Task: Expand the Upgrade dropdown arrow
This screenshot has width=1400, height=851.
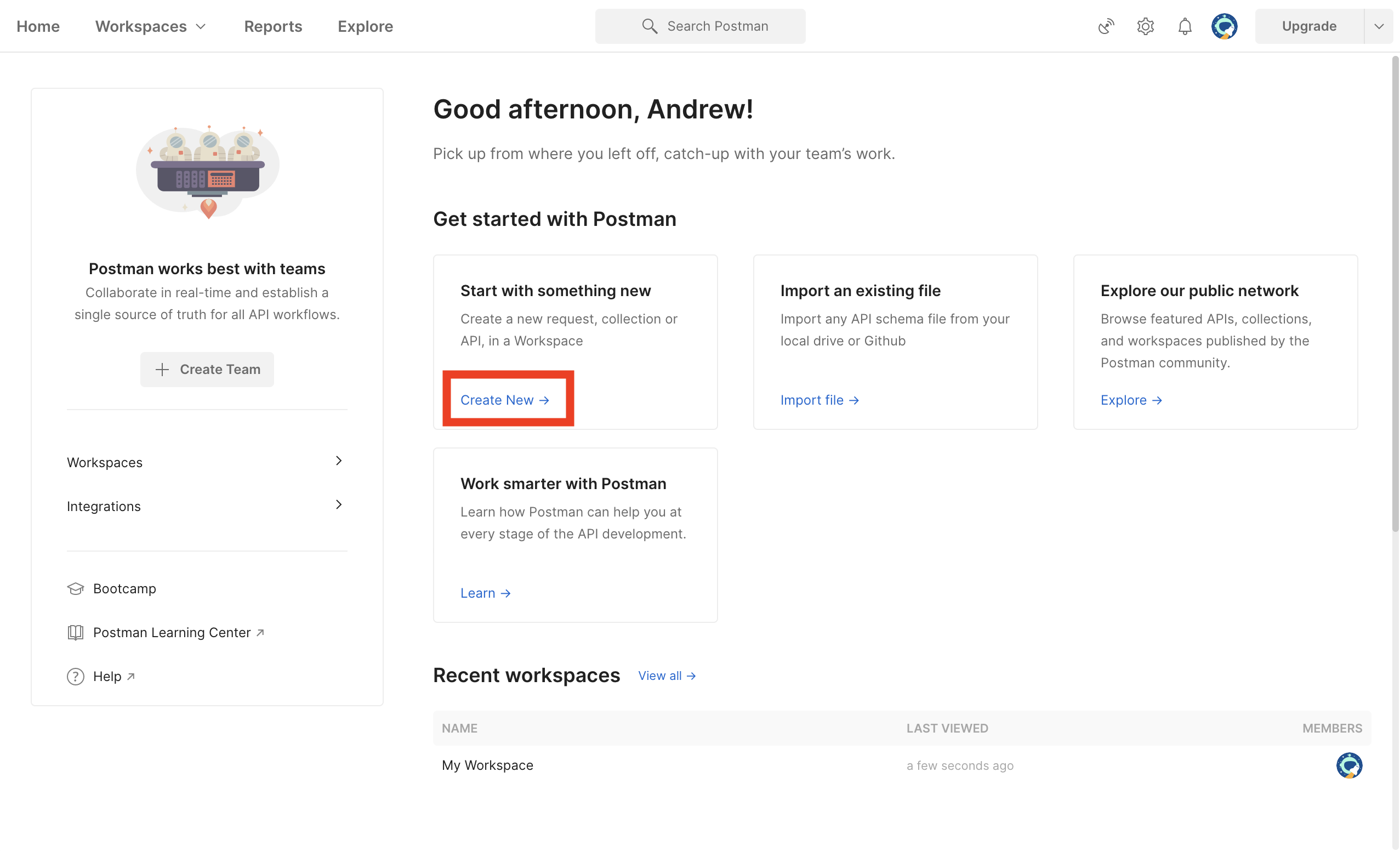Action: point(1379,26)
